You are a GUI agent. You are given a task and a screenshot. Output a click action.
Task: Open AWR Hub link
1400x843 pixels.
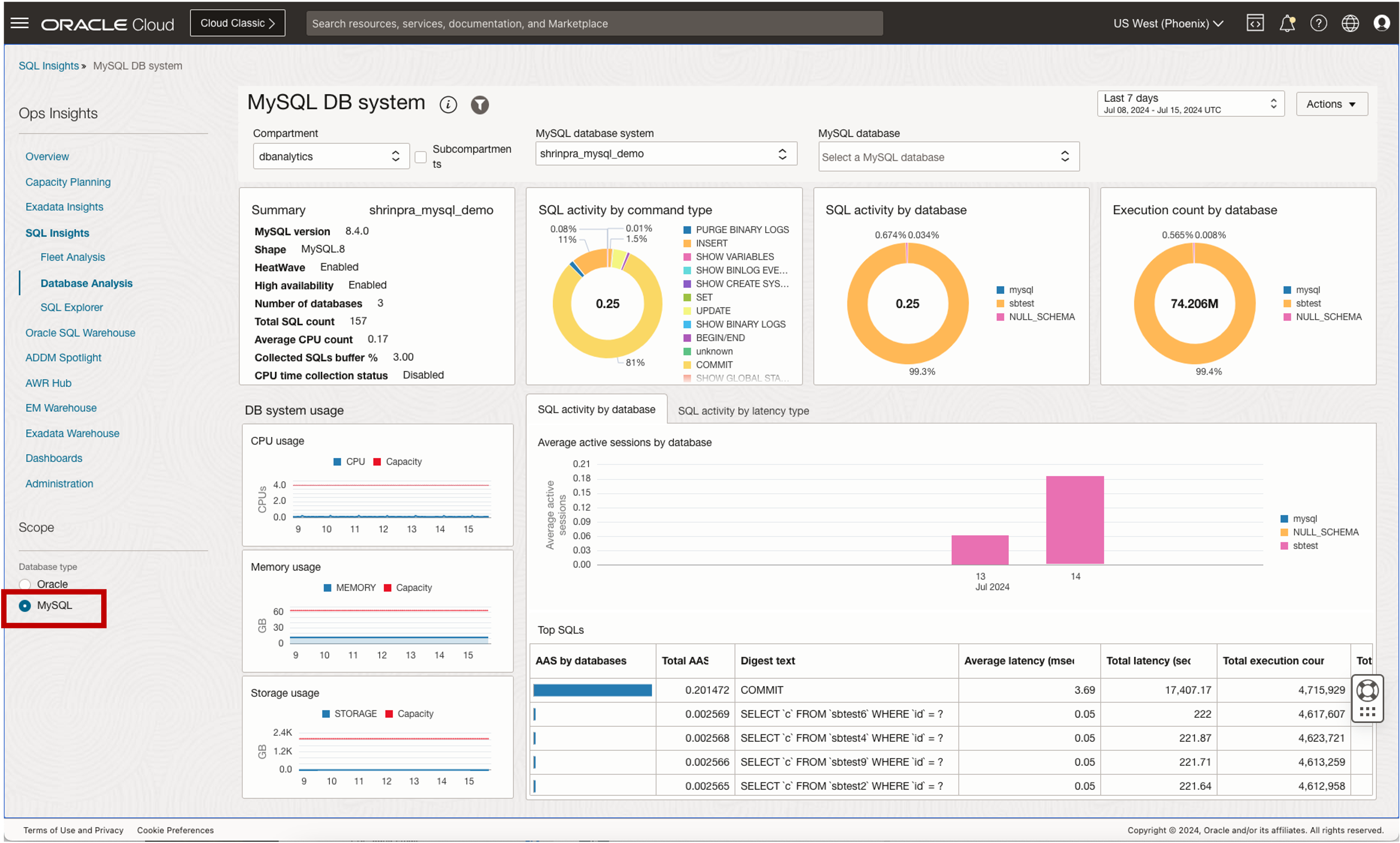(x=48, y=383)
